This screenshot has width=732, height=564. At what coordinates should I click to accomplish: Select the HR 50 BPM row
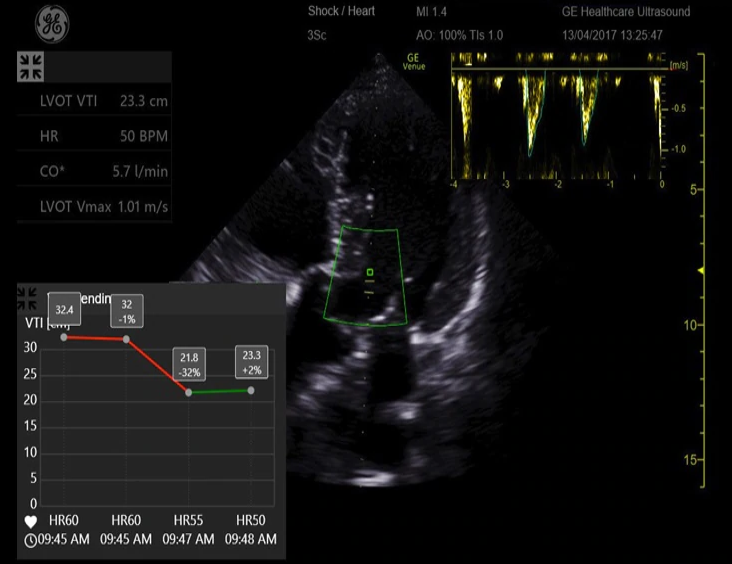click(94, 136)
